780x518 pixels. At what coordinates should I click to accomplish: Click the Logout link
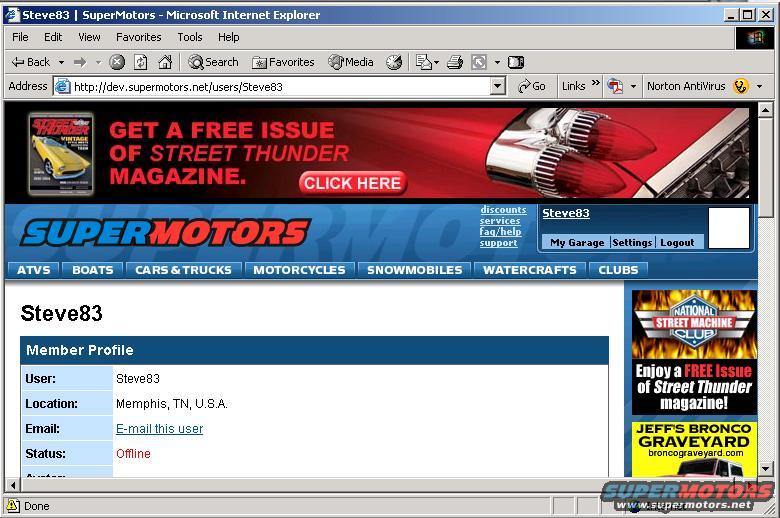pos(677,243)
